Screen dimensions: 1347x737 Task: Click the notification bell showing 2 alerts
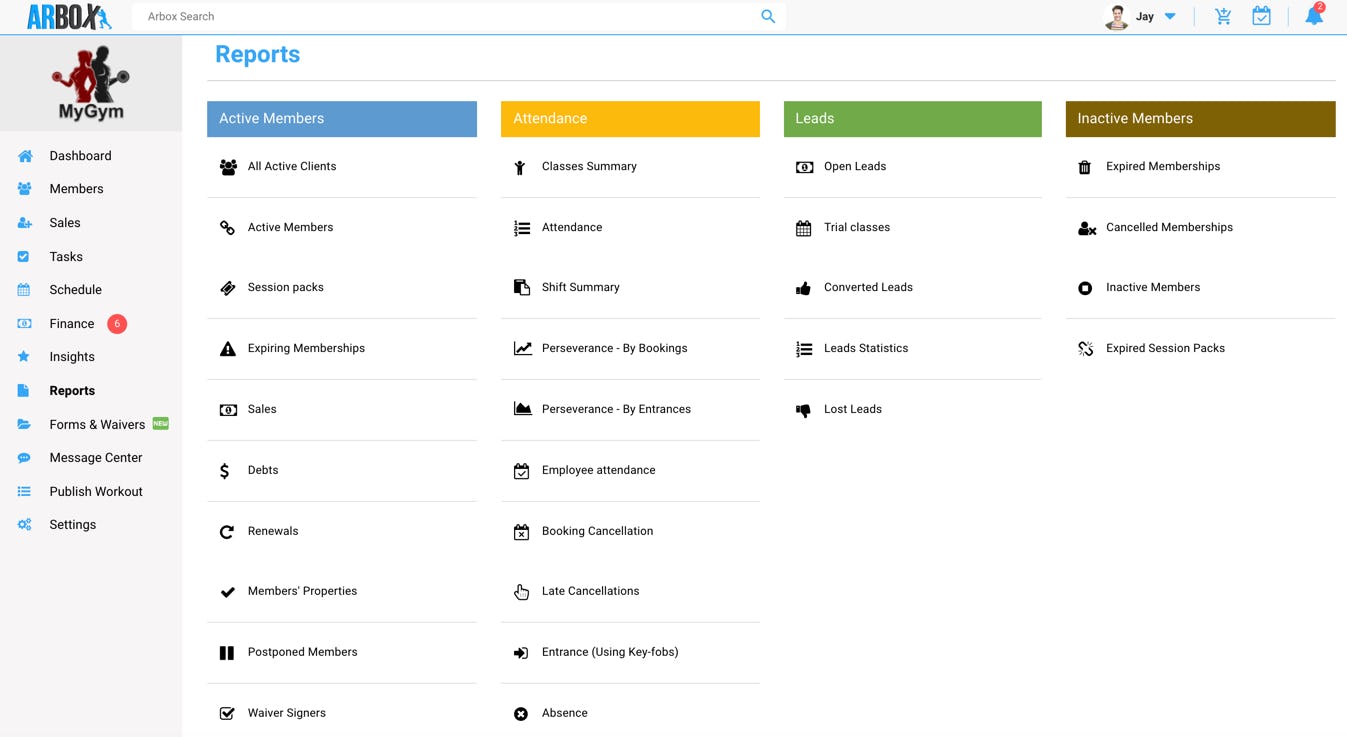click(1312, 16)
